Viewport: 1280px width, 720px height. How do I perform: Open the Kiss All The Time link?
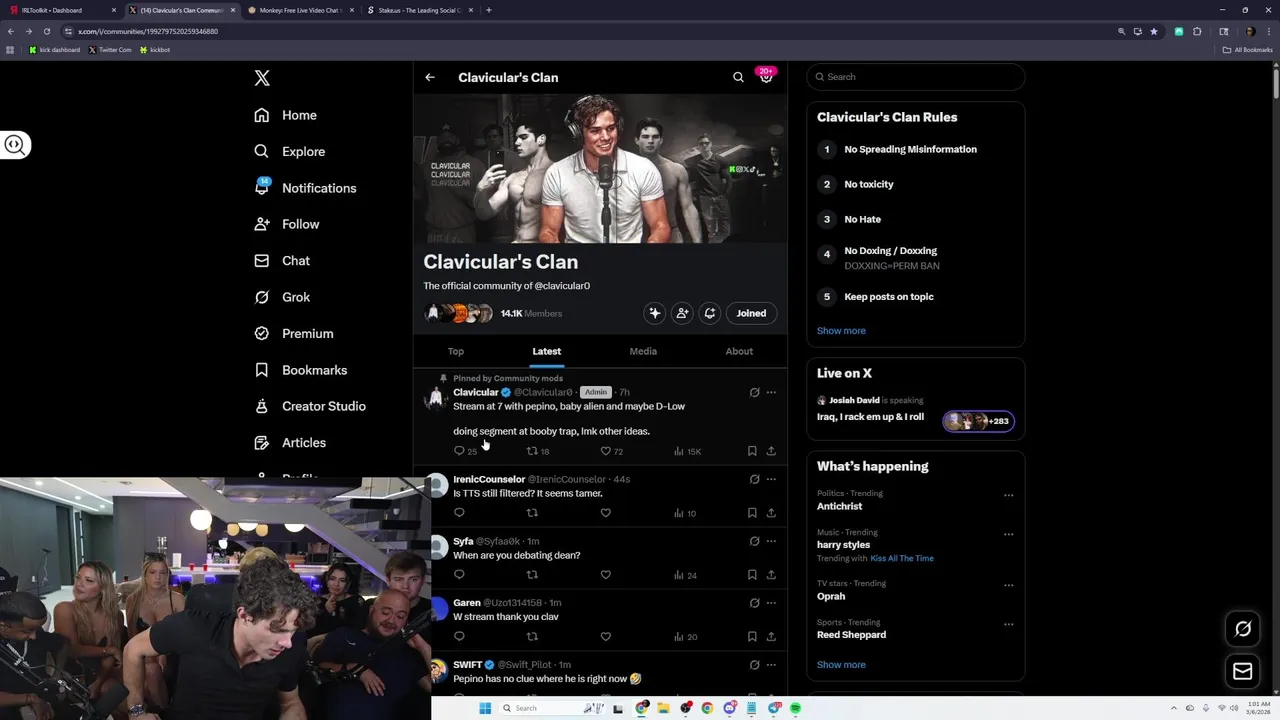[902, 558]
